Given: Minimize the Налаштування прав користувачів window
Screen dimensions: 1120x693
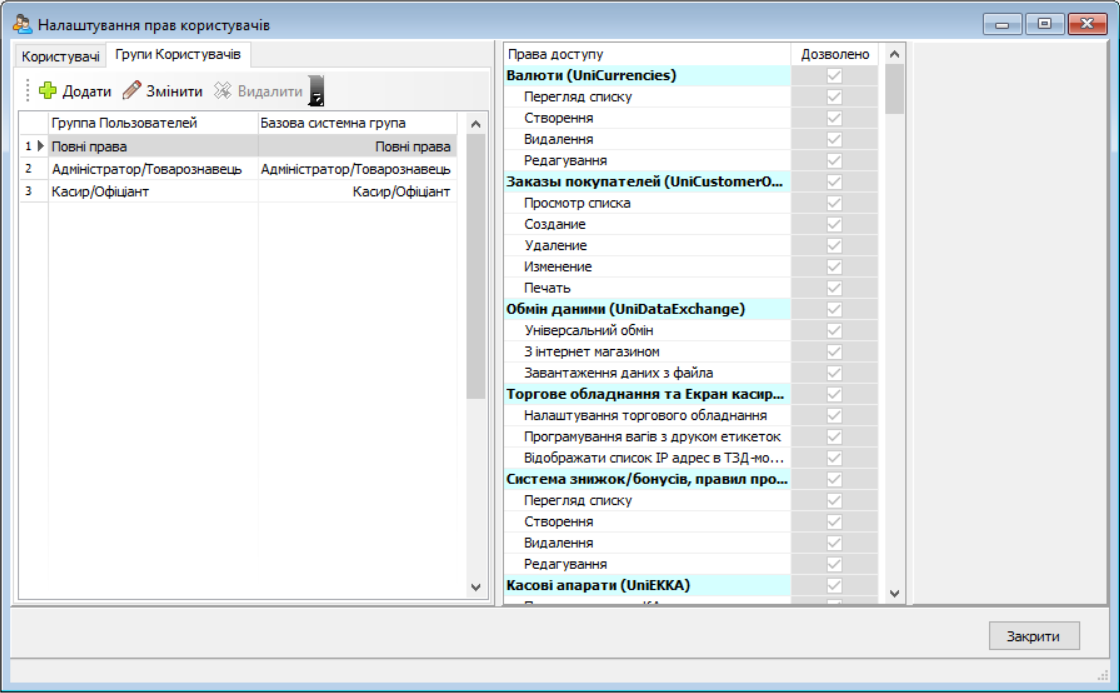Looking at the screenshot, I should point(1002,24).
